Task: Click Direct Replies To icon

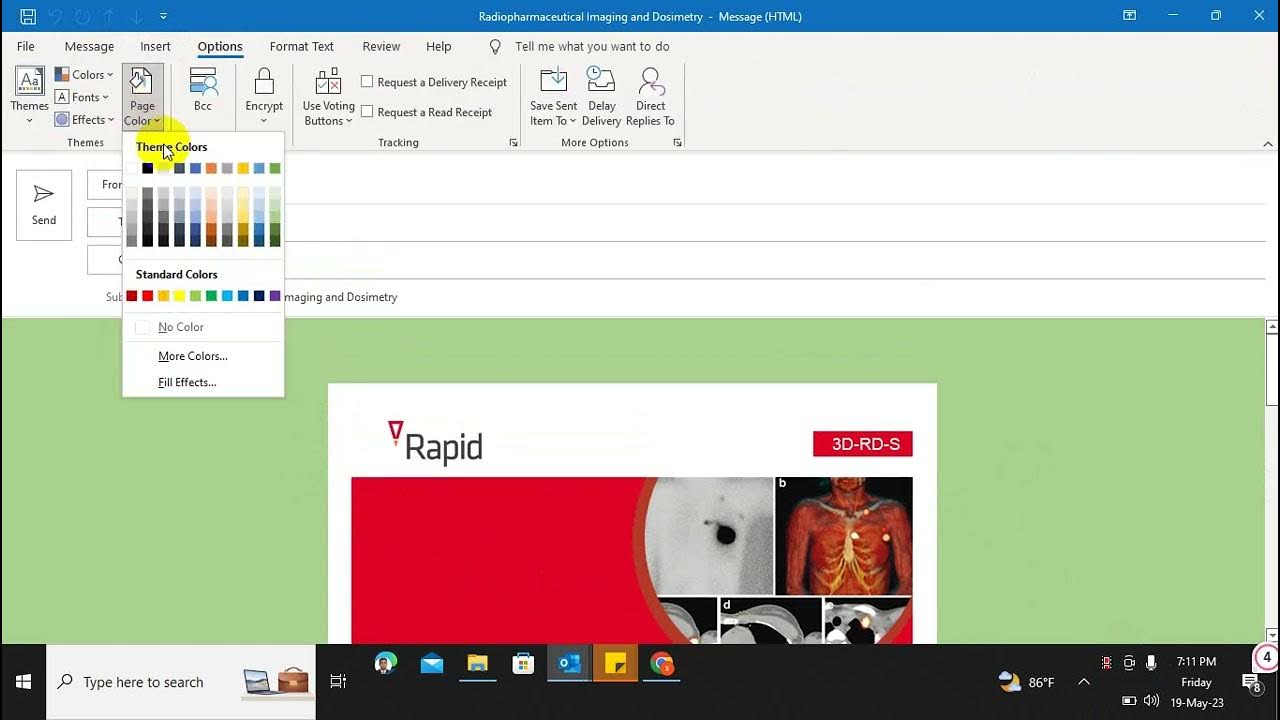Action: (x=651, y=82)
